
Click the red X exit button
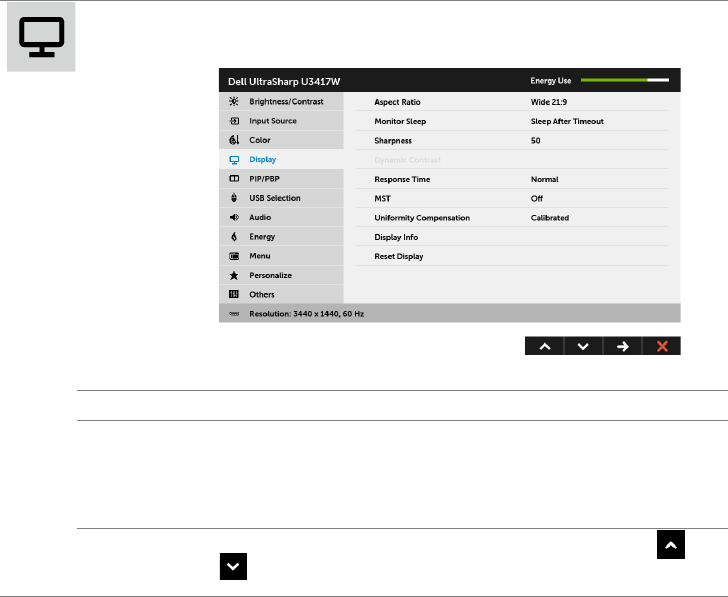tap(662, 346)
